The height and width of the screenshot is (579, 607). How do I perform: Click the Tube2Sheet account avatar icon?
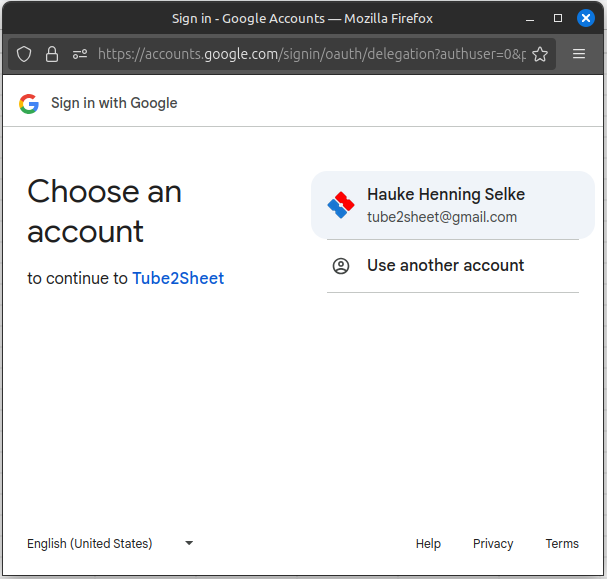341,205
